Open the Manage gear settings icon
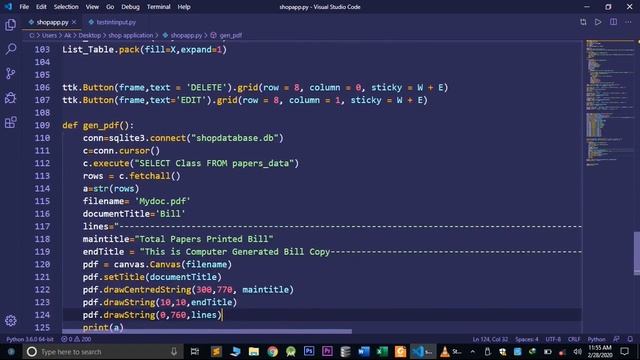This screenshot has width=640, height=360. point(11,320)
